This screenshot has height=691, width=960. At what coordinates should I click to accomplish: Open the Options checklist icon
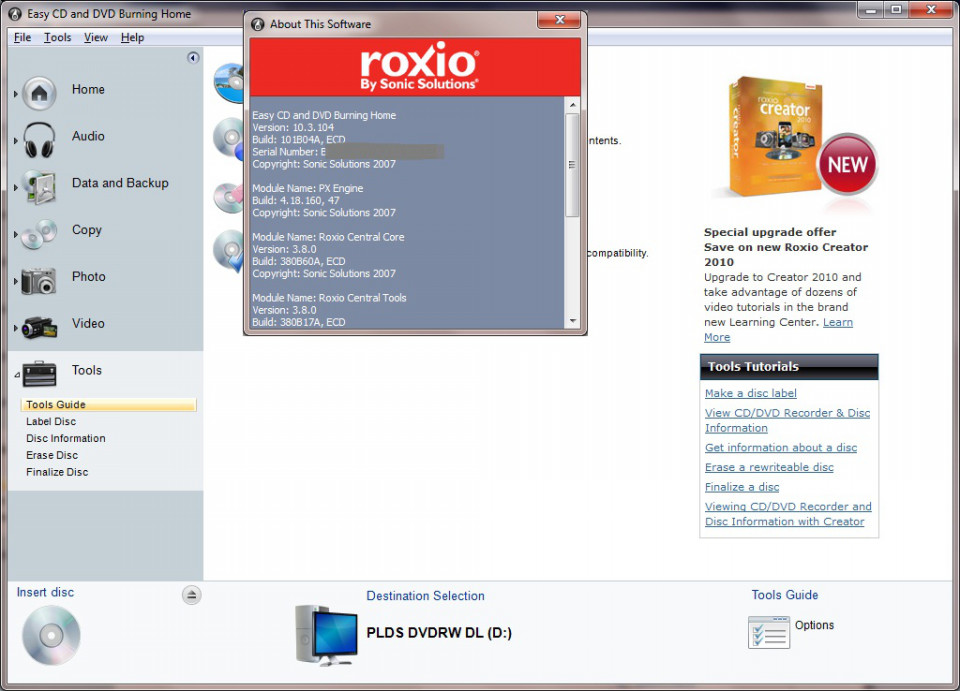tap(768, 632)
